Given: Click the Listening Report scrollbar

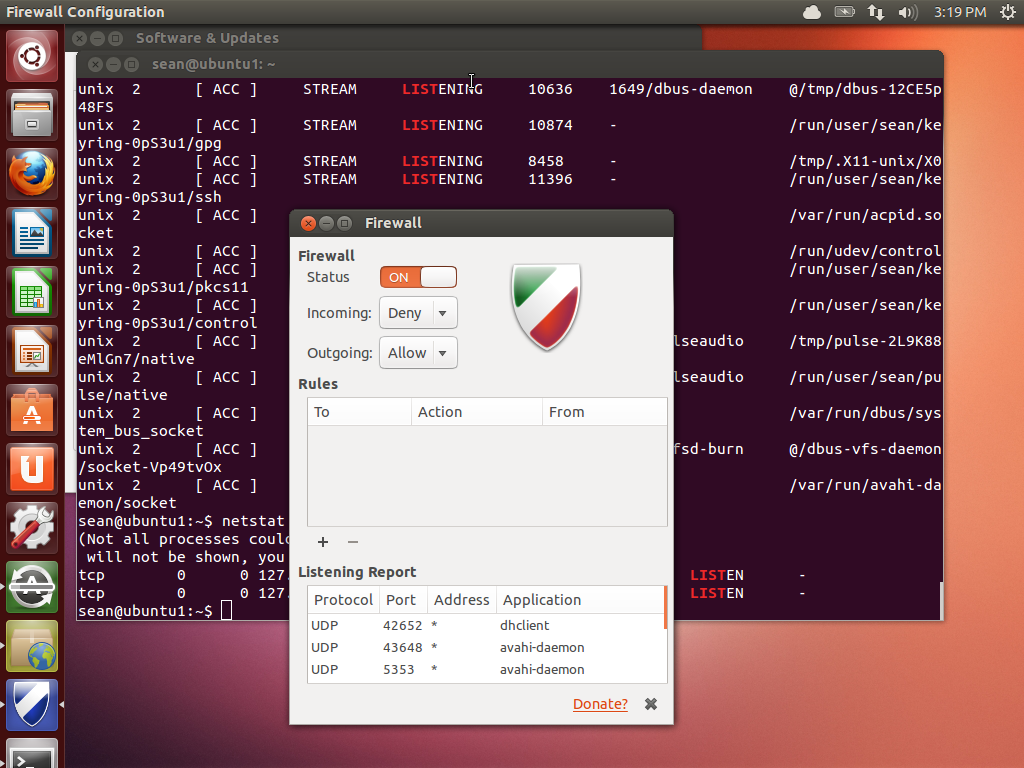Looking at the screenshot, I should [x=665, y=608].
